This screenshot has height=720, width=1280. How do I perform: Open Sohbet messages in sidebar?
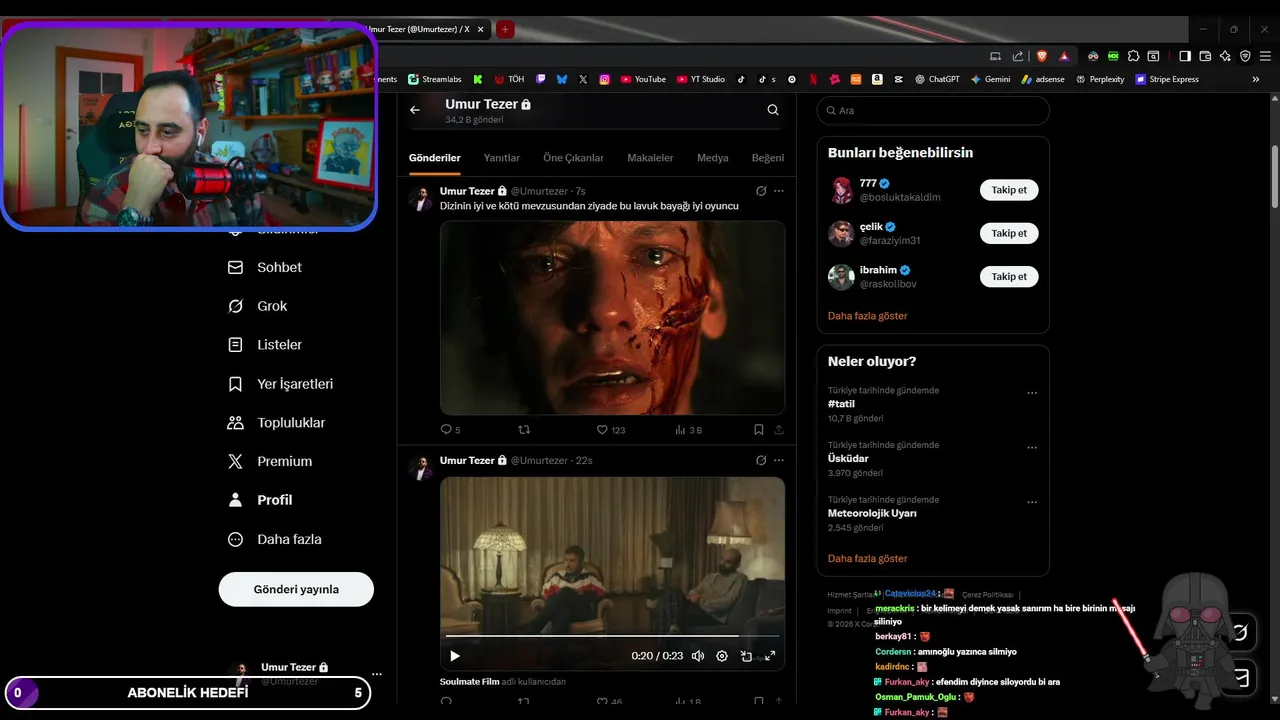point(265,267)
